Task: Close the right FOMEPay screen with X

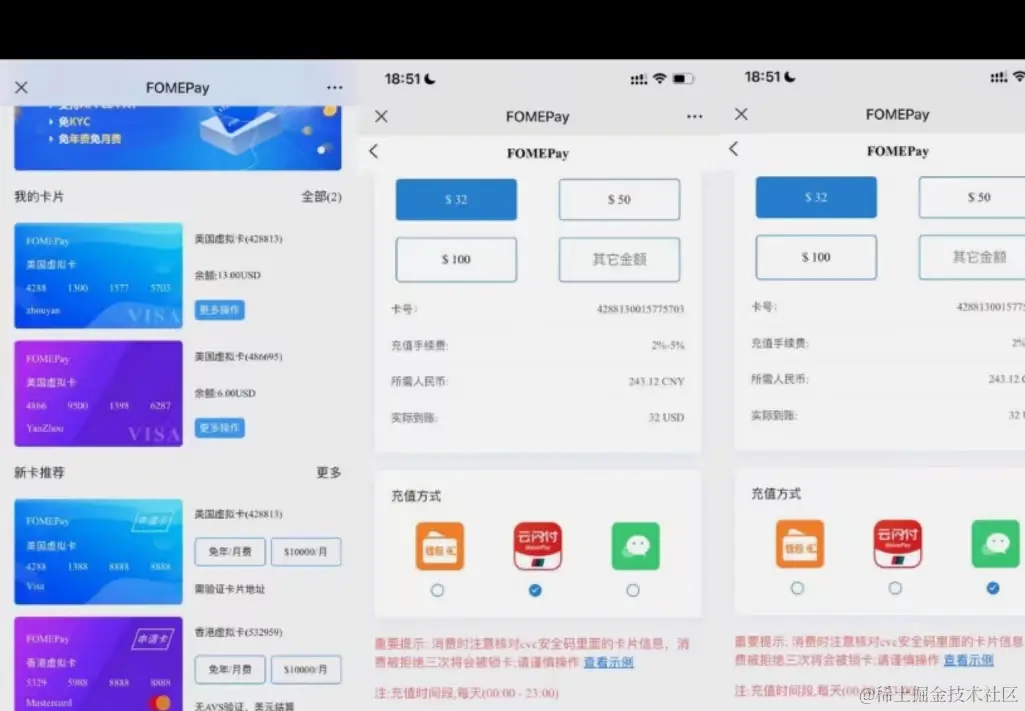Action: coord(741,114)
